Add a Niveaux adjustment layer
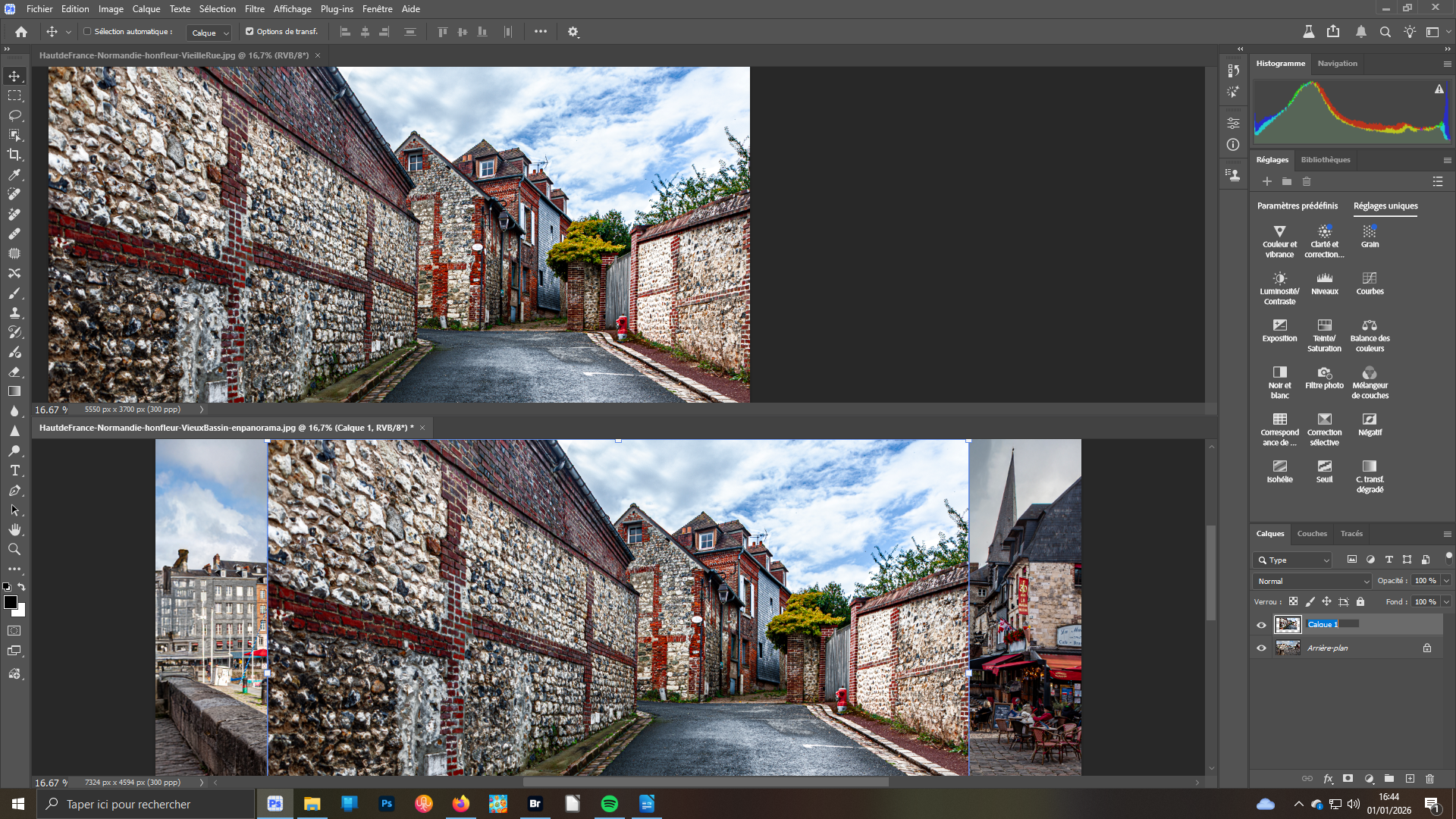 1324,283
